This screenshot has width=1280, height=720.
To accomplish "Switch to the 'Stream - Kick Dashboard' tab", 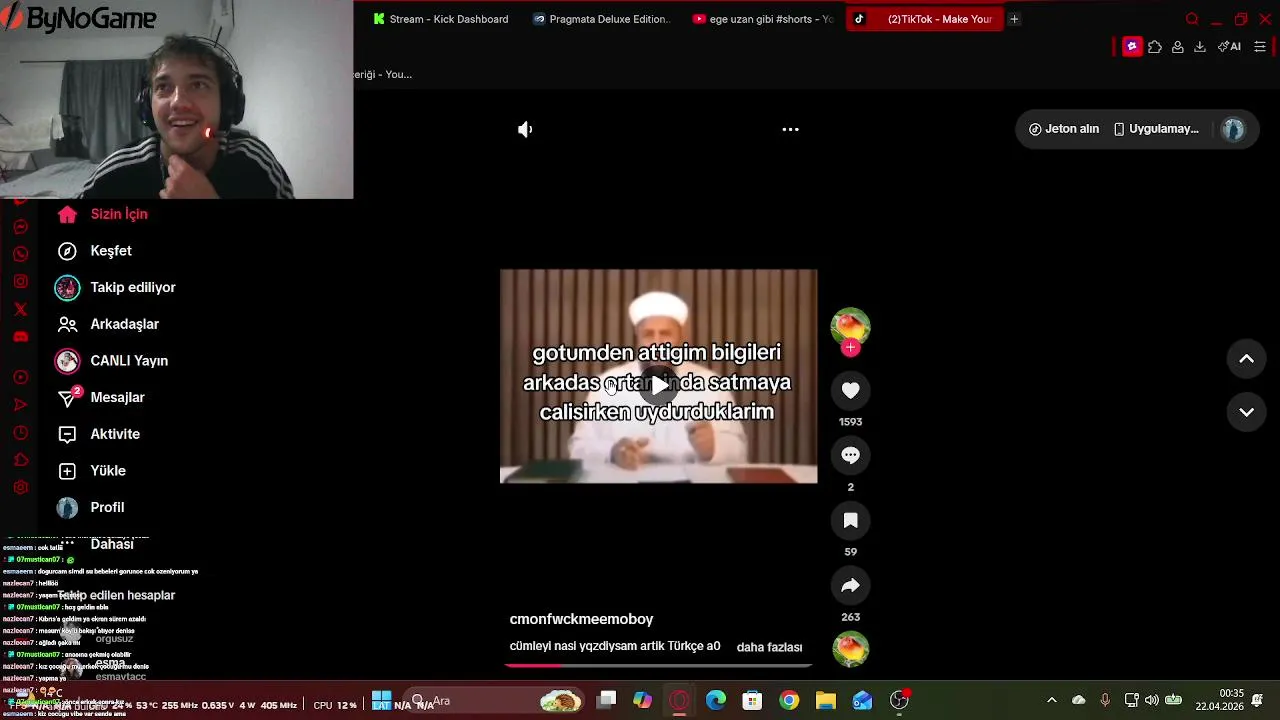I will coord(441,19).
